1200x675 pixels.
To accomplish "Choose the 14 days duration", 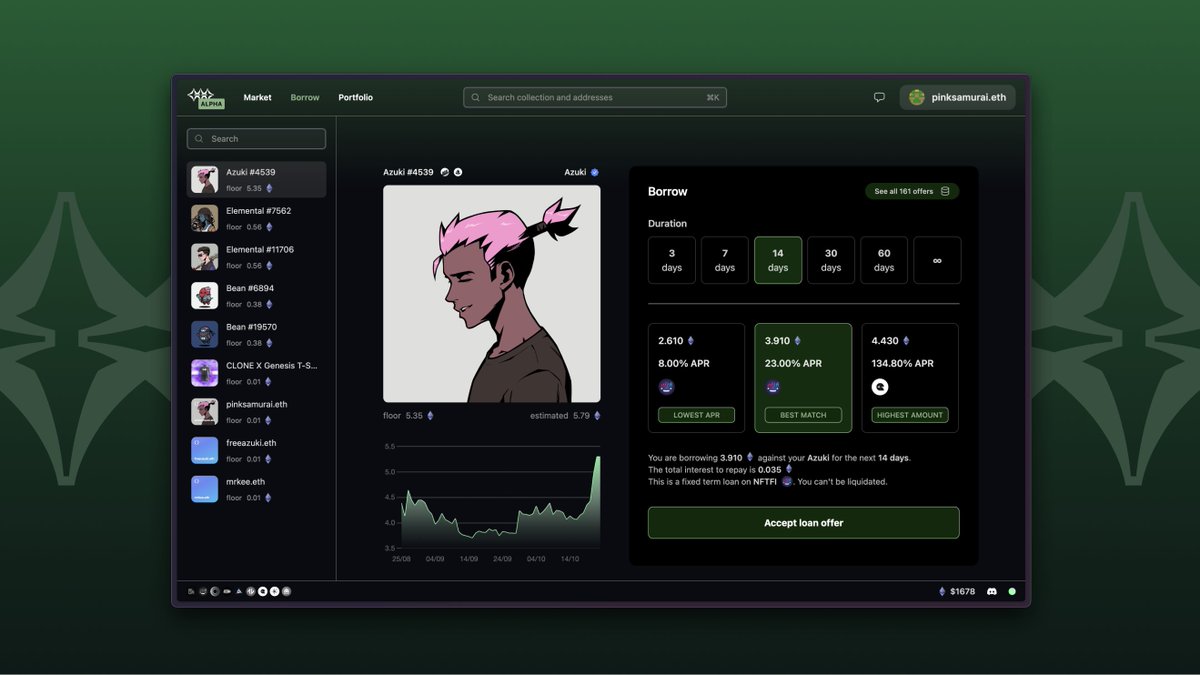I will pyautogui.click(x=778, y=260).
